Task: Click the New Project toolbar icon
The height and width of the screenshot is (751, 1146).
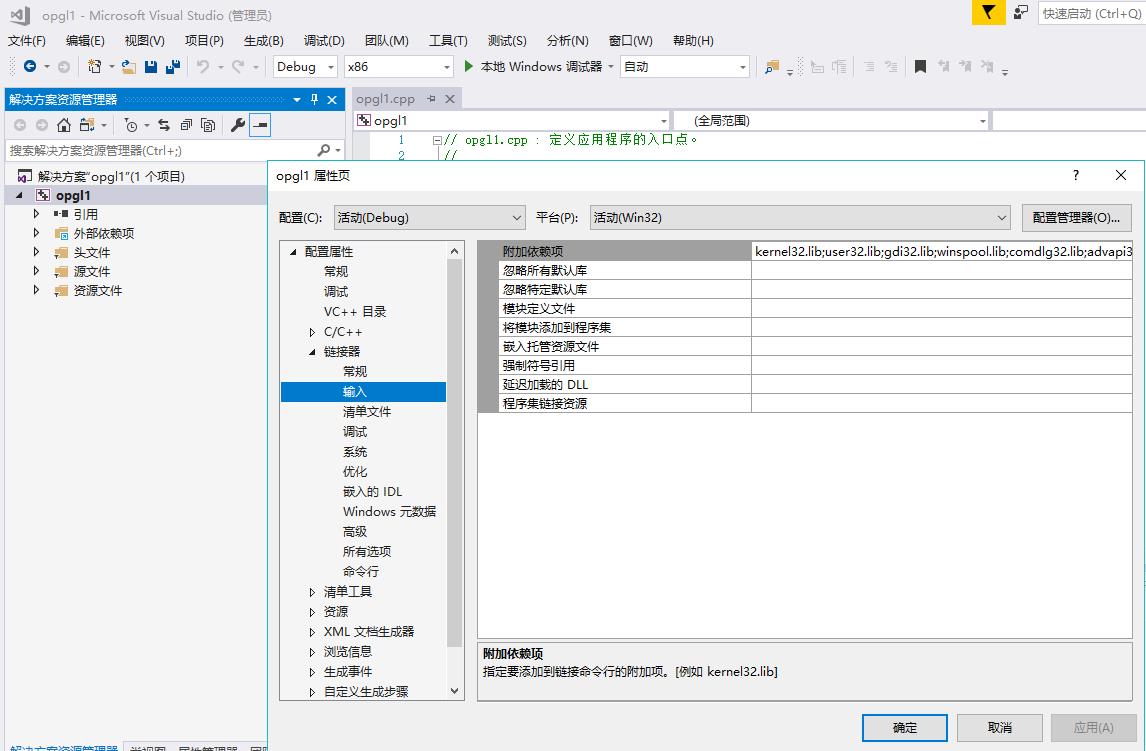Action: coord(94,66)
